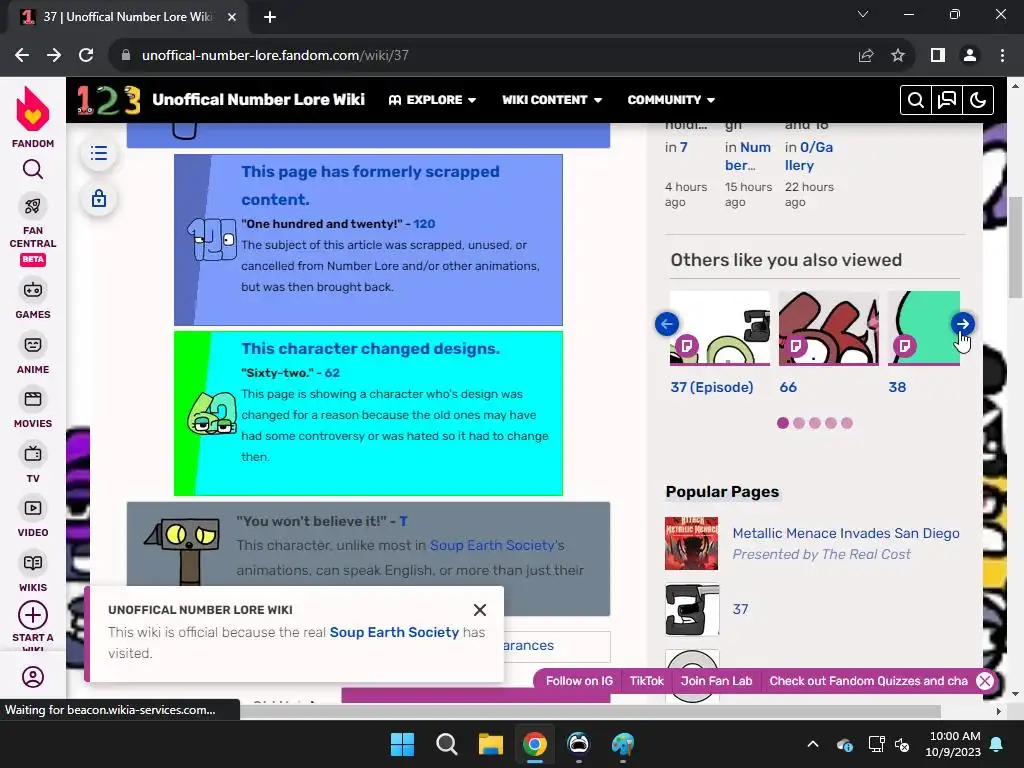Select the first carousel page dot
Screen dimensions: 1024x768
point(783,423)
